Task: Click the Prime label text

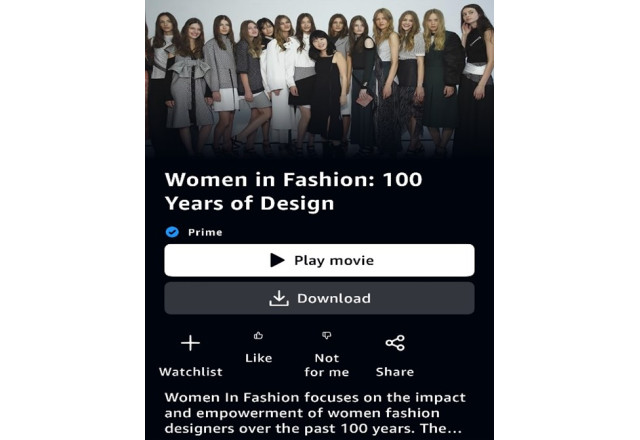Action: 205,232
